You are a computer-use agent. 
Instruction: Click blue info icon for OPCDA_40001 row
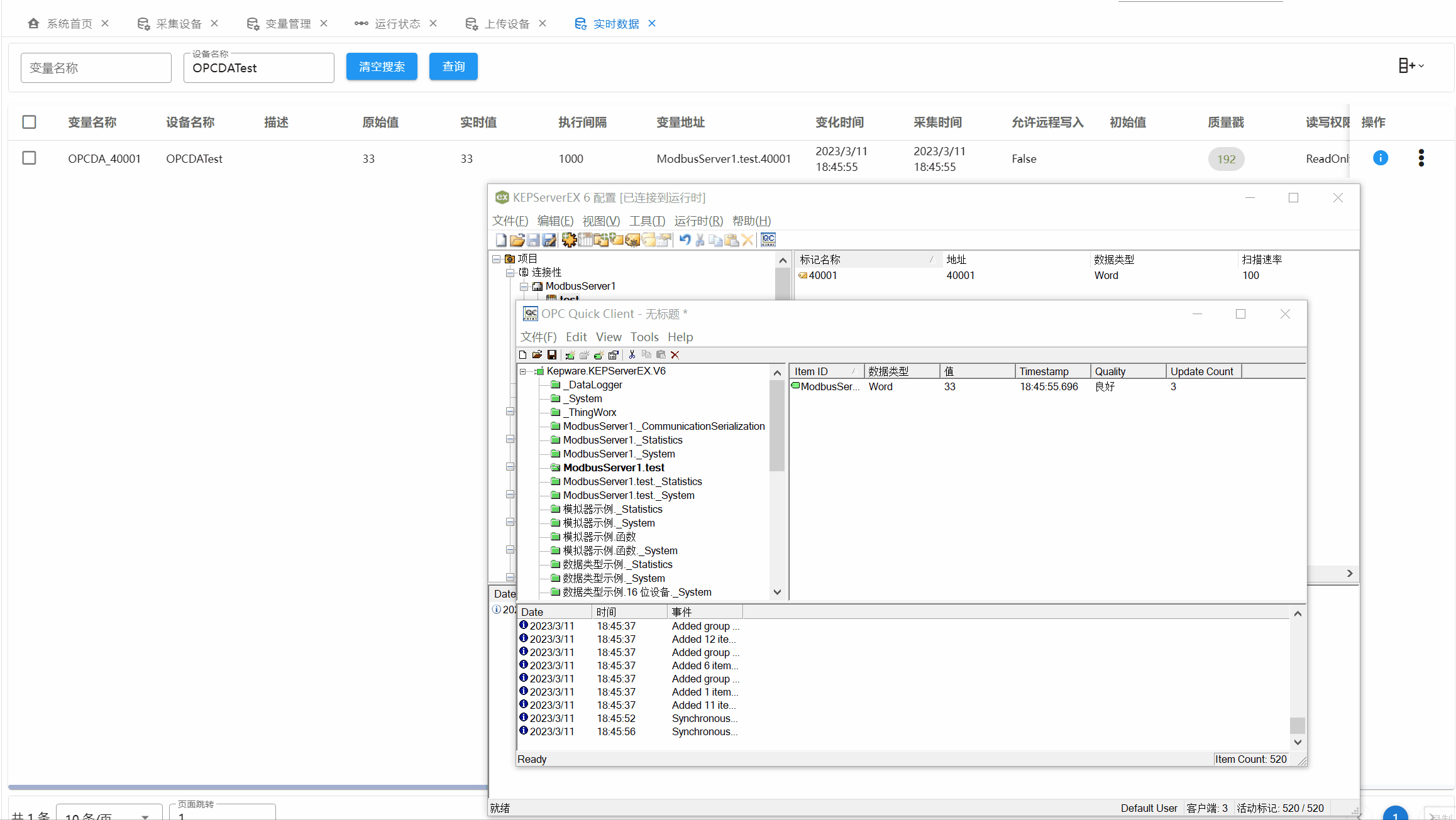pyautogui.click(x=1381, y=158)
